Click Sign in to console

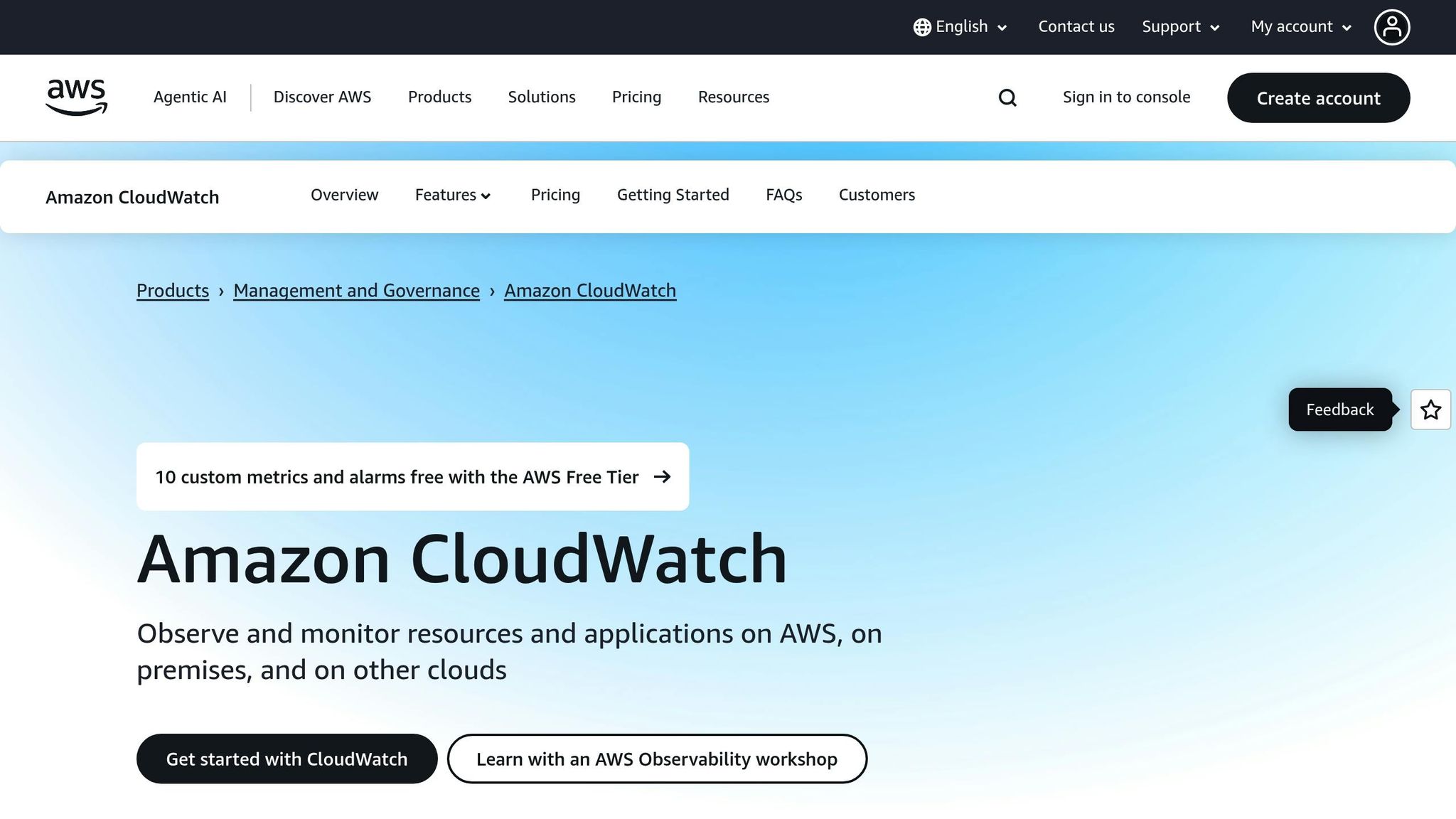pyautogui.click(x=1126, y=97)
